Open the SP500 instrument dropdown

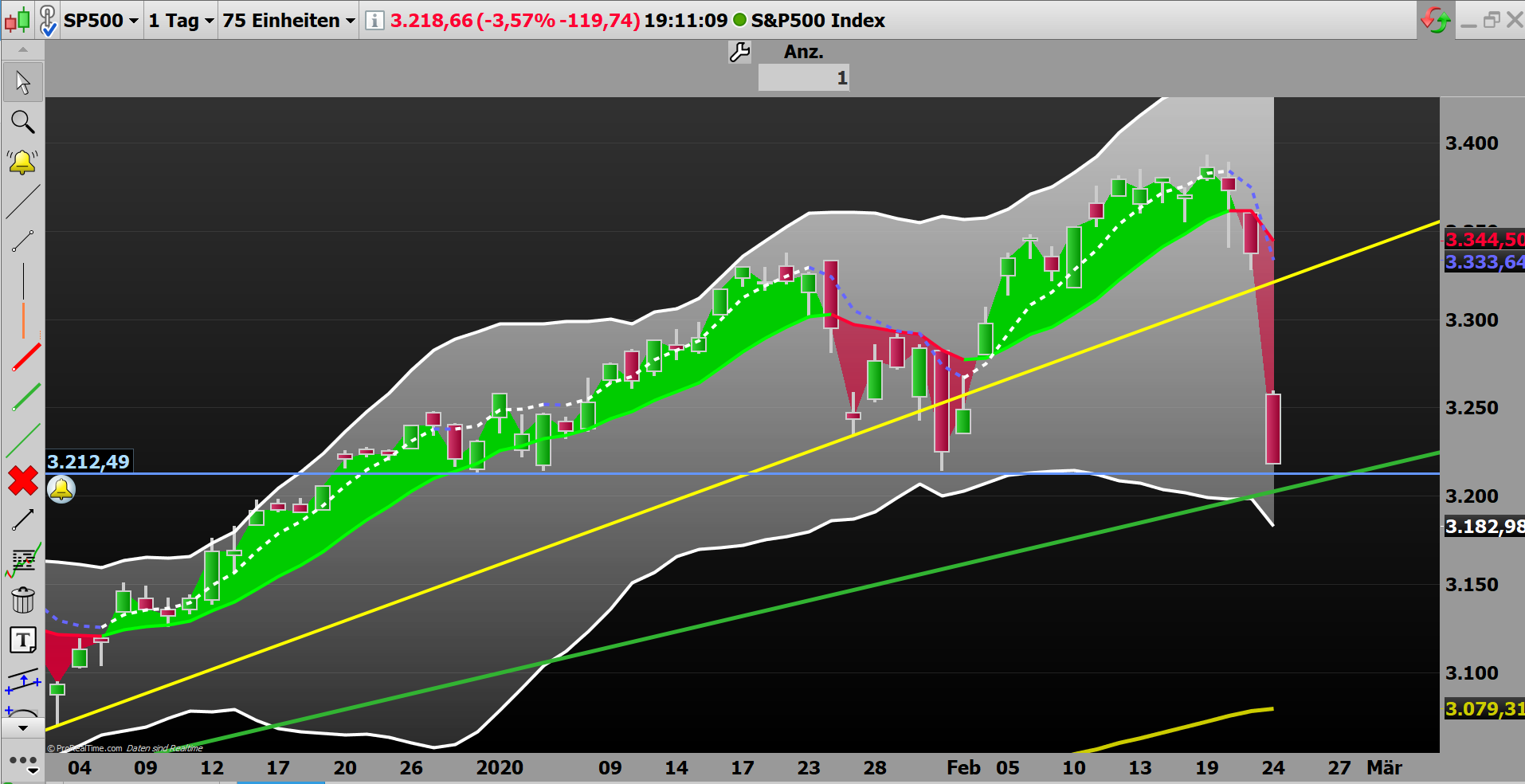(x=100, y=21)
